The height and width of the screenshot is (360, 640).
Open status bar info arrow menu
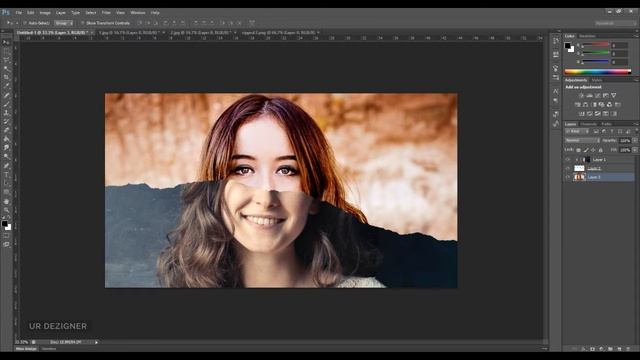[x=96, y=342]
